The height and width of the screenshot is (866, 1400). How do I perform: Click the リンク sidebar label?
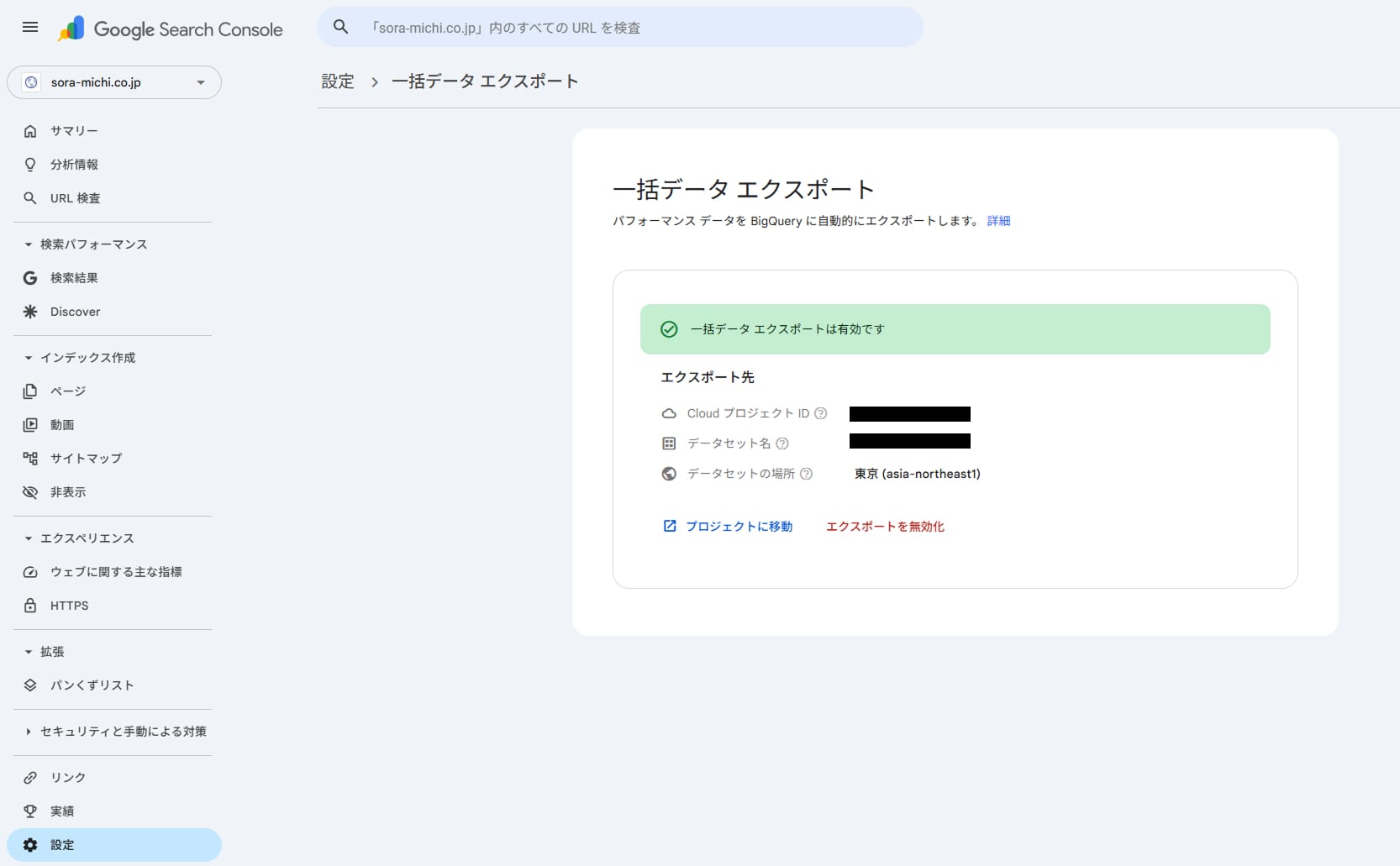coord(68,778)
